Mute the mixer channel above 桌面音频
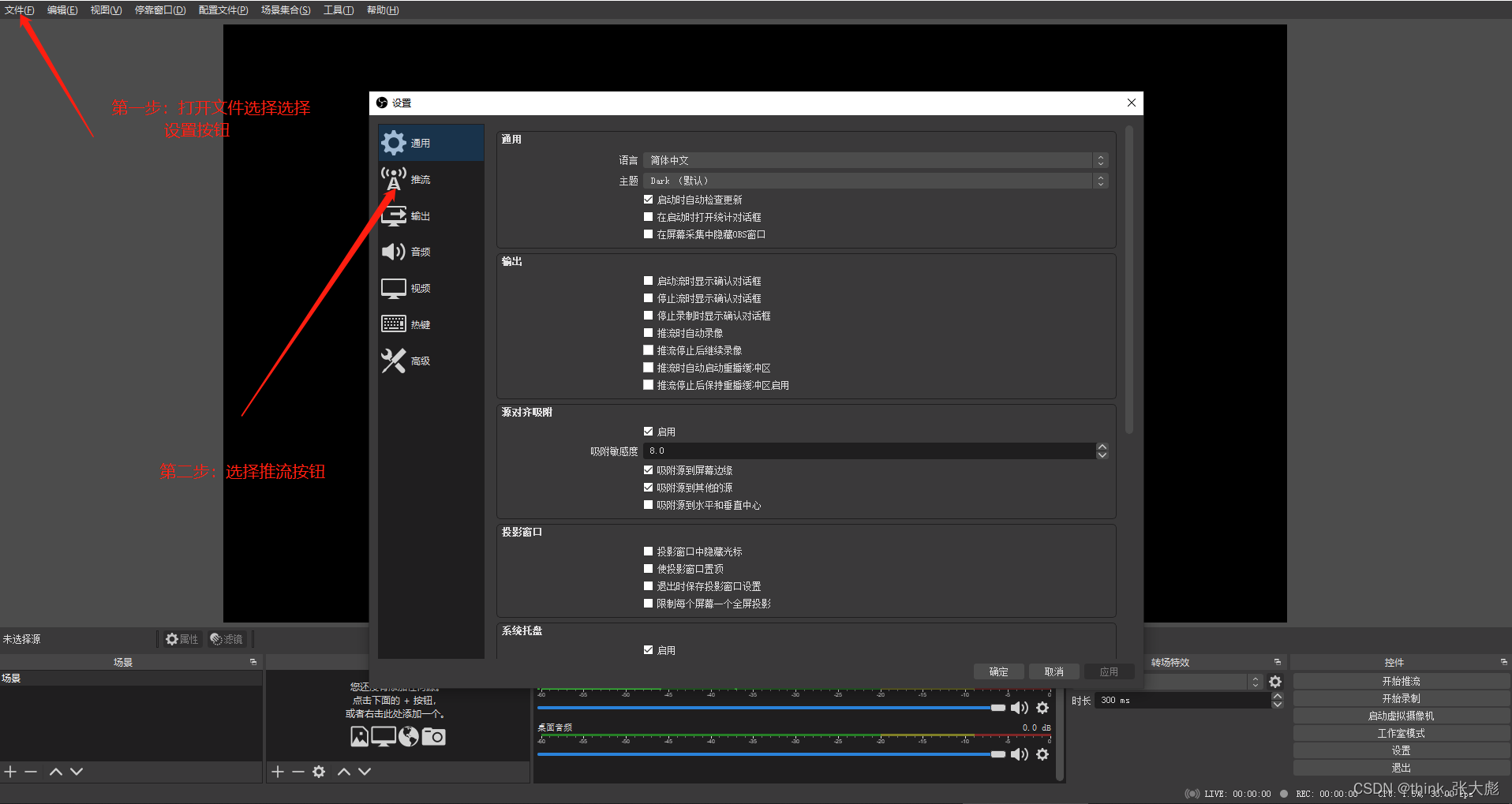The width and height of the screenshot is (1512, 804). [1020, 708]
